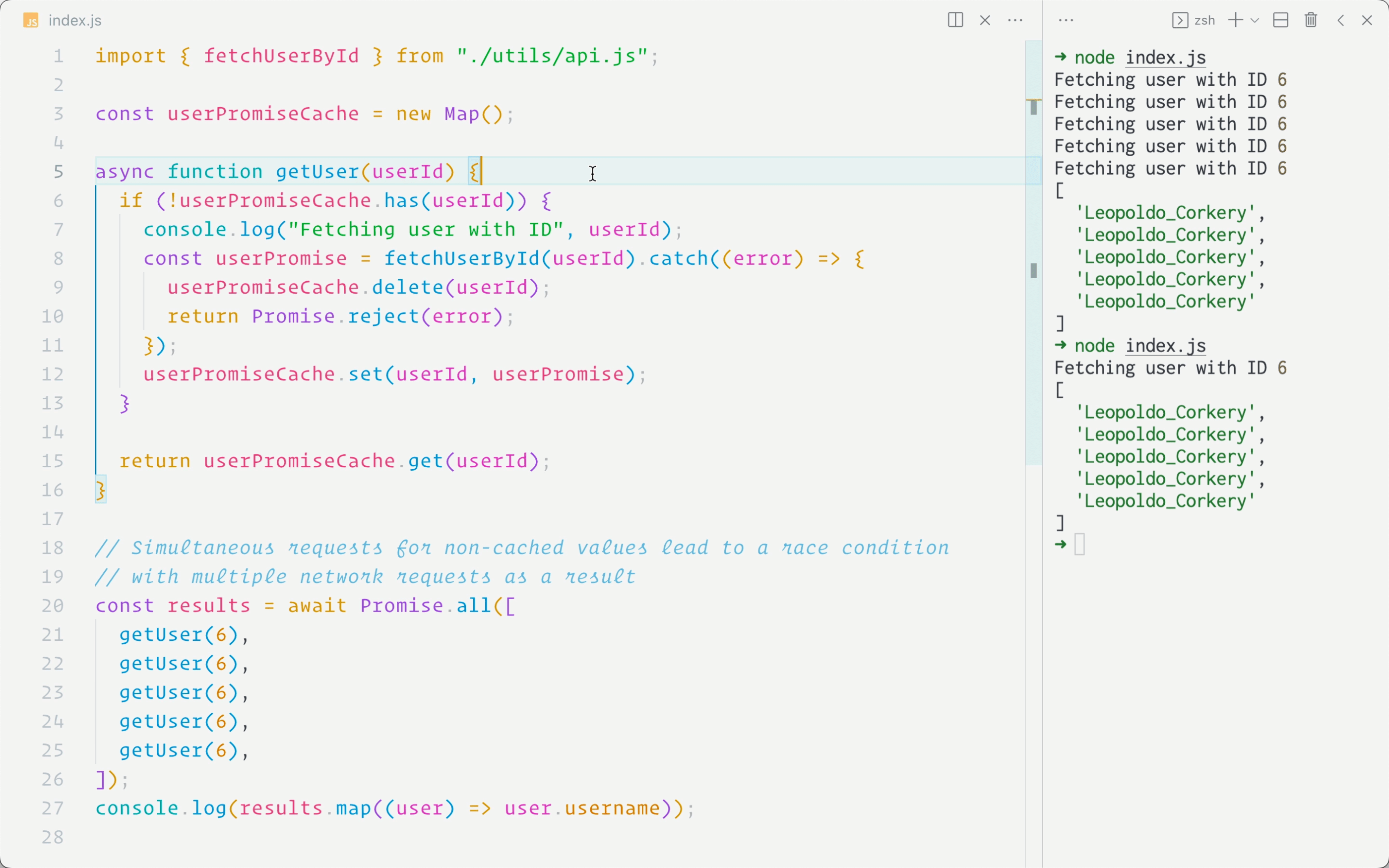Click "fetchUserById" in the import statement
This screenshot has width=1389, height=868.
click(x=281, y=56)
